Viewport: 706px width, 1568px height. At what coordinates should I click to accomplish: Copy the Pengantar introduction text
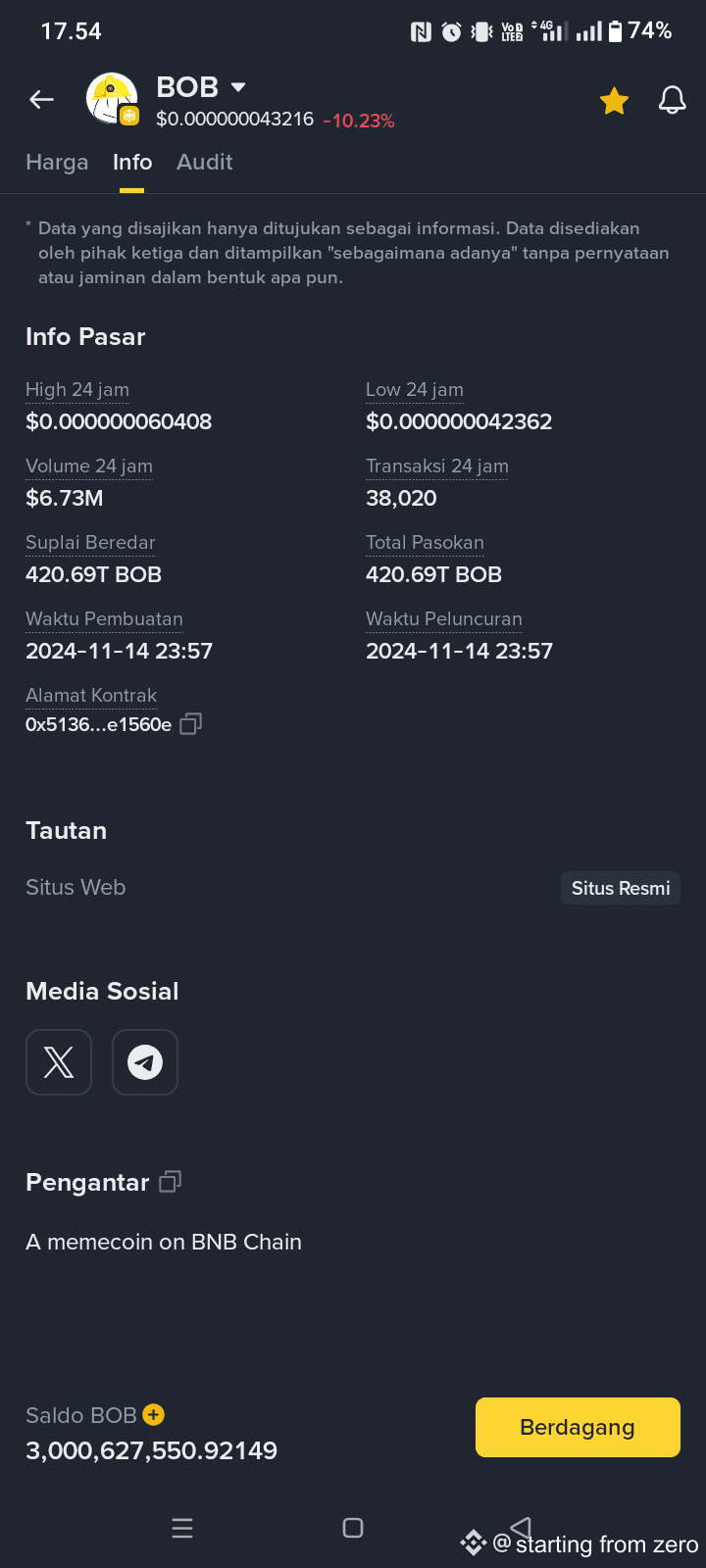[x=170, y=1182]
